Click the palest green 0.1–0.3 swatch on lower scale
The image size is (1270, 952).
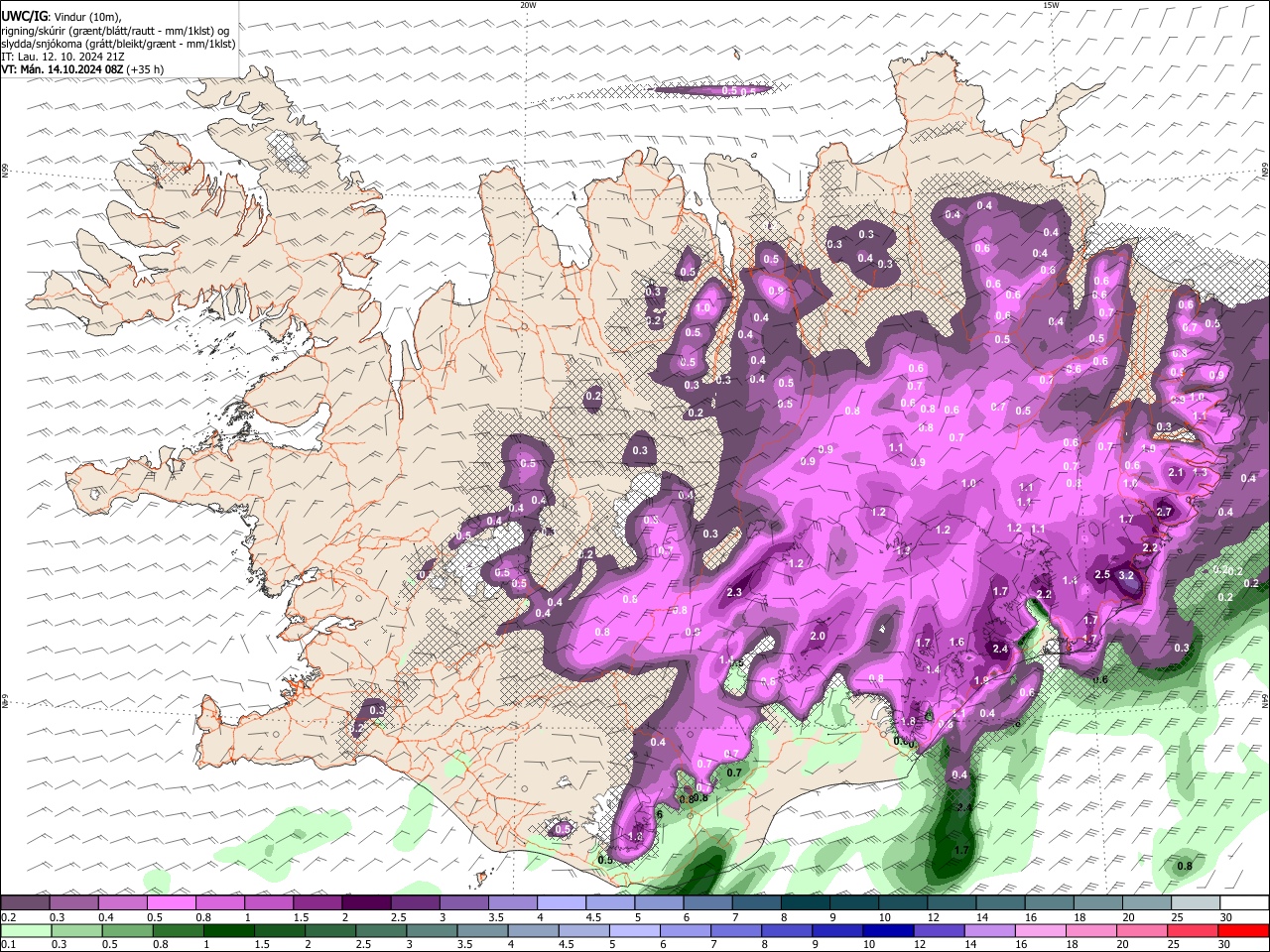coord(26,931)
